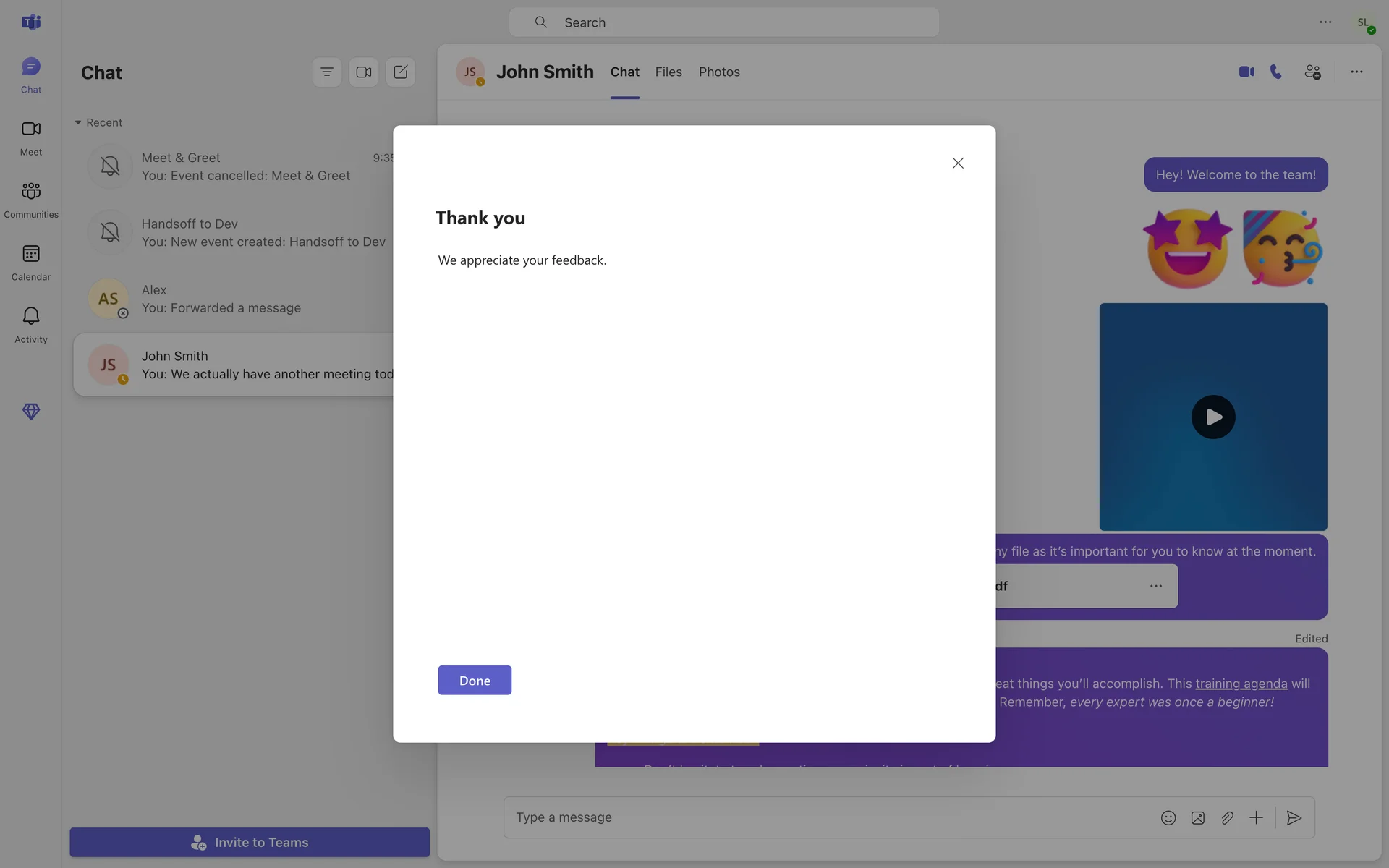Click the Meet now camera icon in the Chat header

(x=364, y=72)
